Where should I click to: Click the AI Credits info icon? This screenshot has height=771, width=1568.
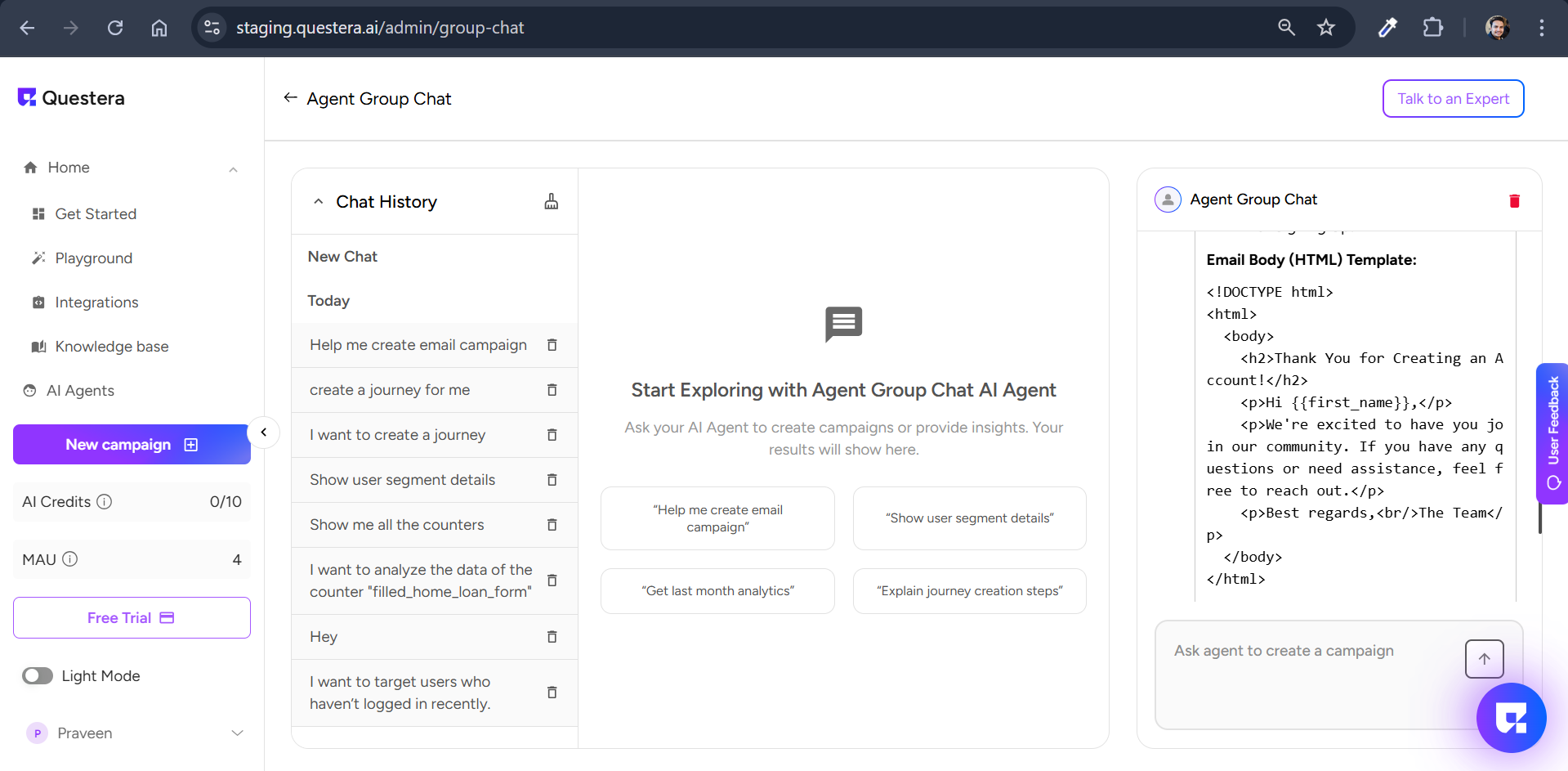(105, 502)
